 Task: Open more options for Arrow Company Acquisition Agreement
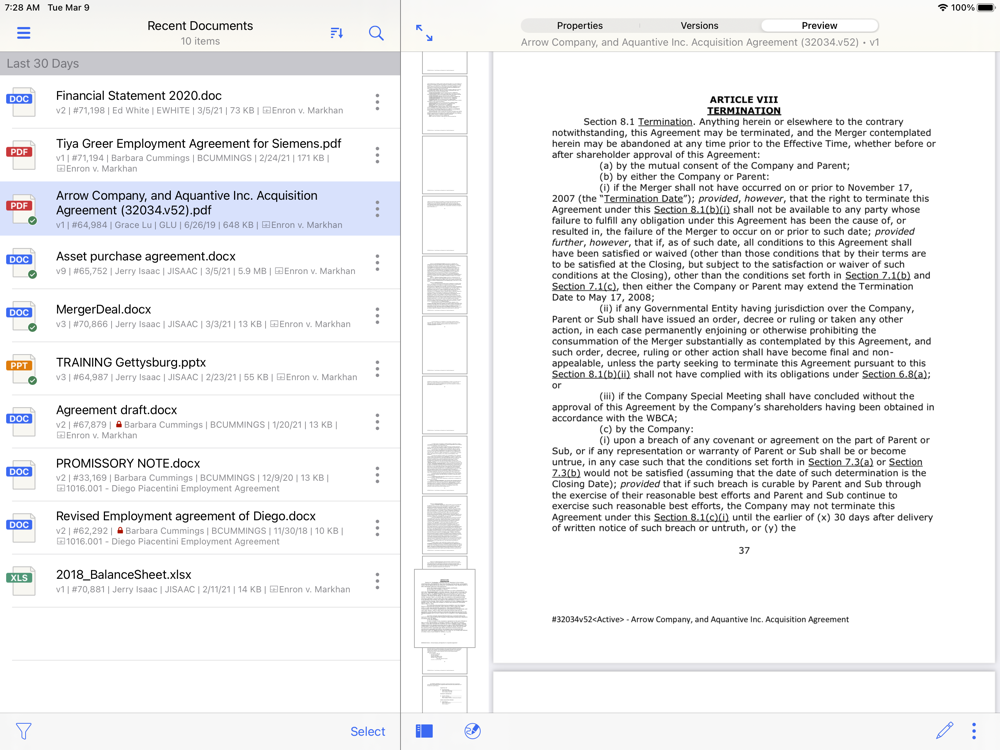(x=378, y=209)
